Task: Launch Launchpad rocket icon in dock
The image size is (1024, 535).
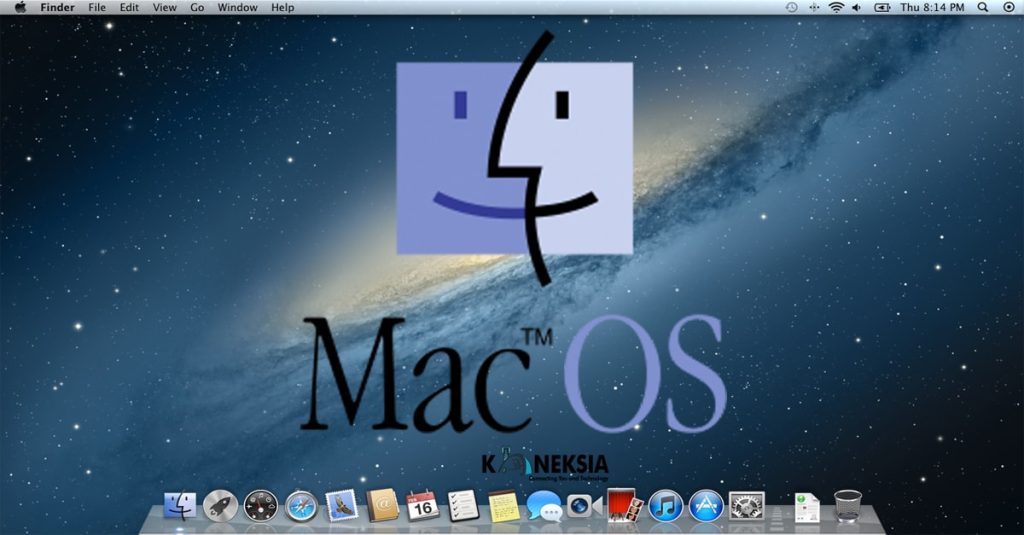Action: tap(220, 506)
